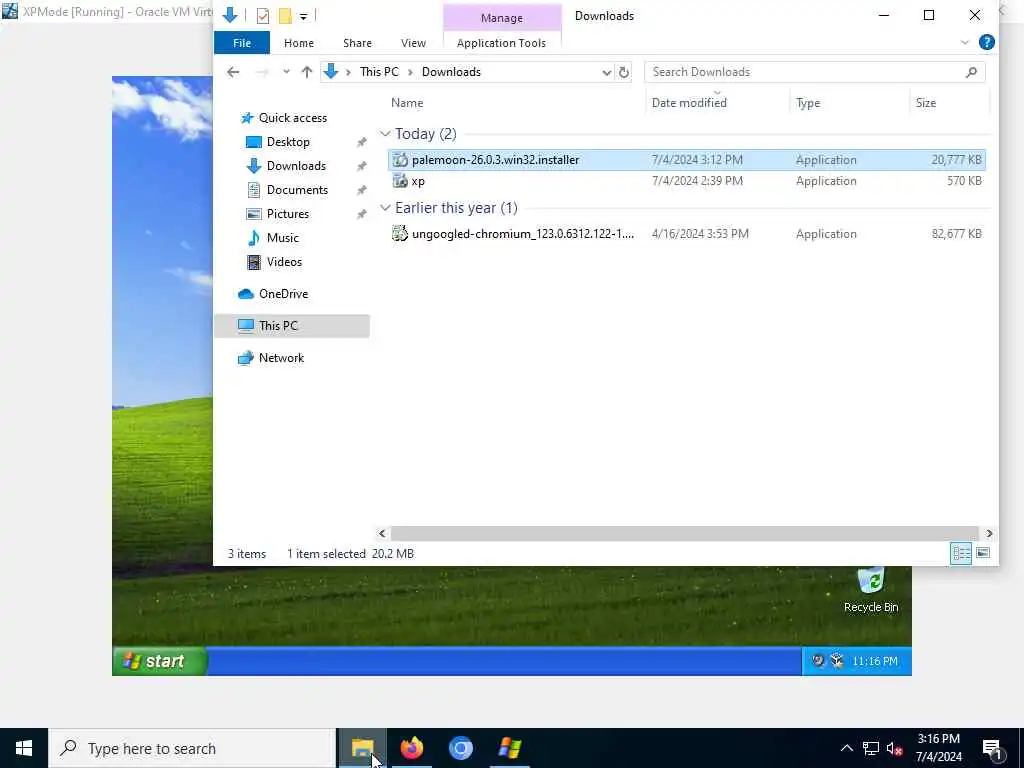Select the Application Tools tab
The width and height of the screenshot is (1024, 768).
[501, 43]
